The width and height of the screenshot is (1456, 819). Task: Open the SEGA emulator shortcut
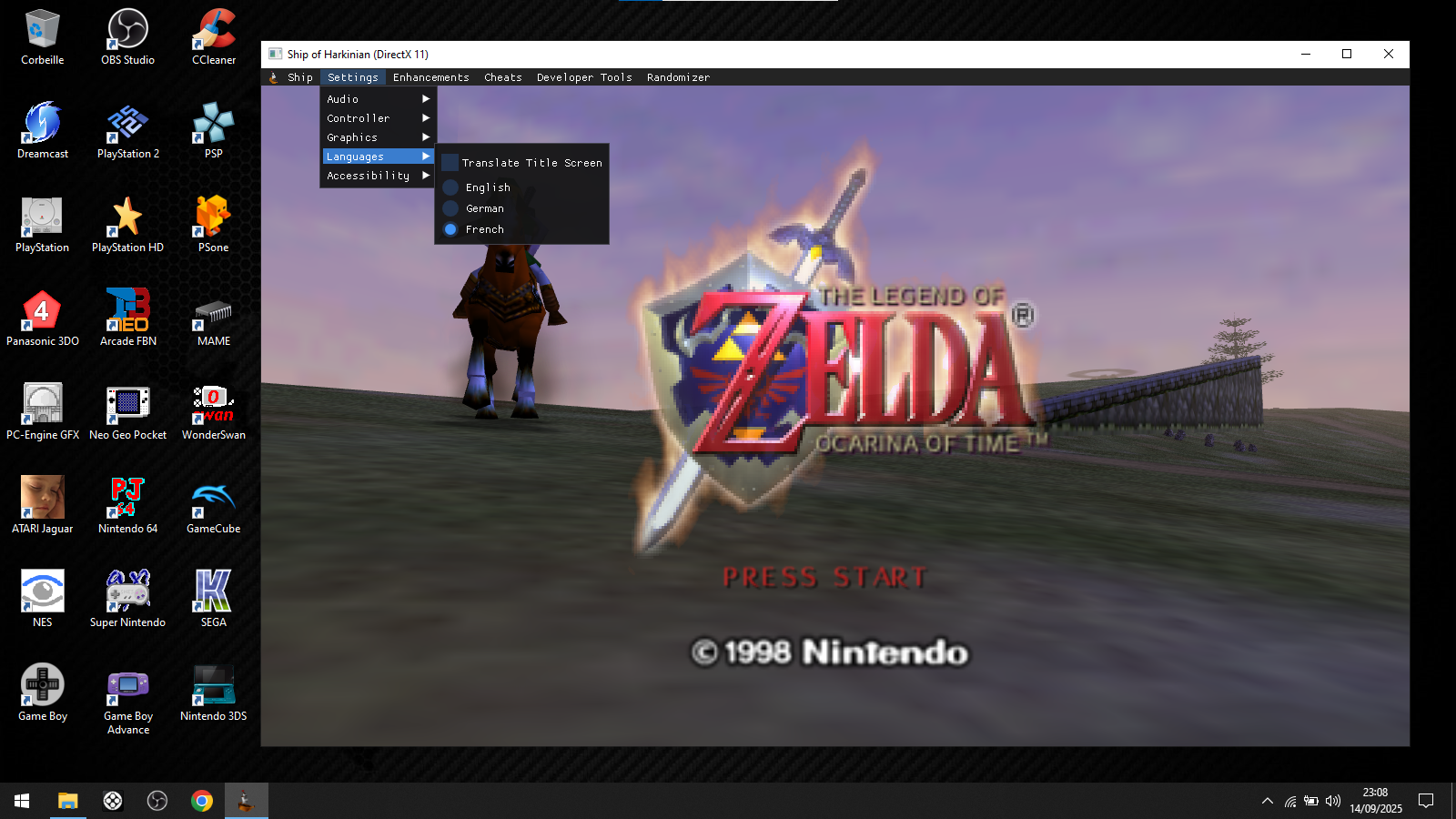coord(214,600)
